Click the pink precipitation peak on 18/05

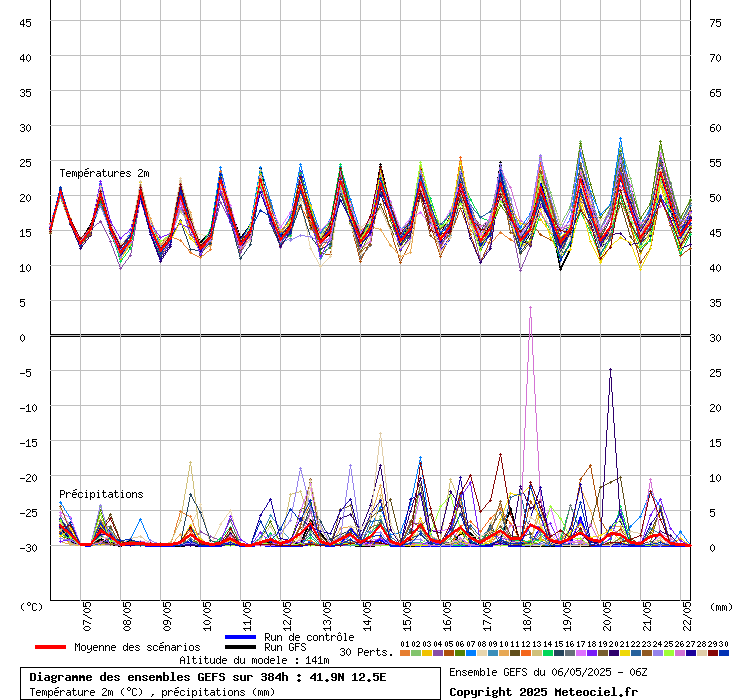click(x=530, y=307)
